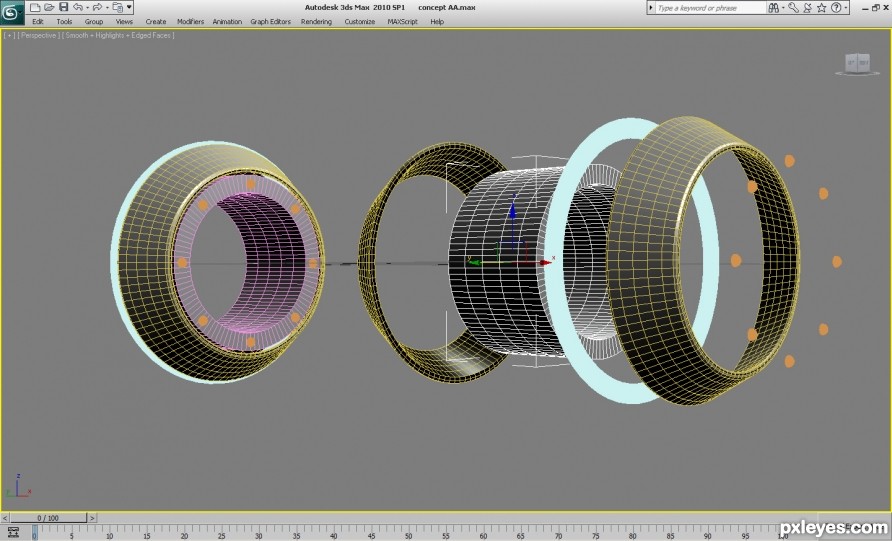Click the time slider next frame arrow
Viewport: 892px width, 541px height.
click(x=92, y=518)
